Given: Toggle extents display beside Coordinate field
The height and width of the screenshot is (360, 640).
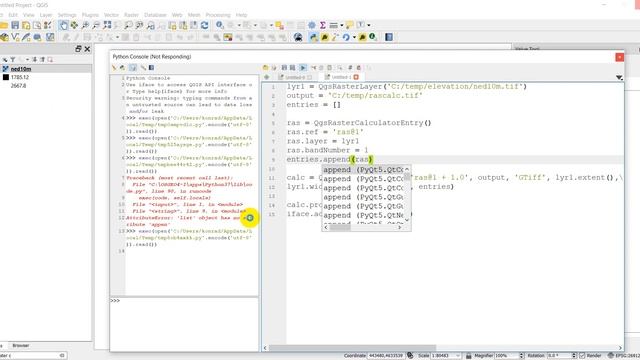Looking at the screenshot, I should click(x=410, y=356).
